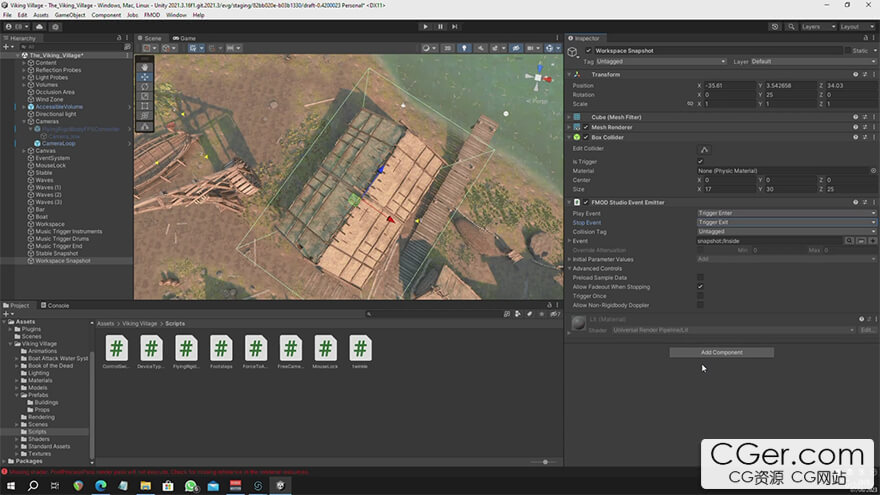
Task: Lock the Inspector panel
Action: point(865,38)
